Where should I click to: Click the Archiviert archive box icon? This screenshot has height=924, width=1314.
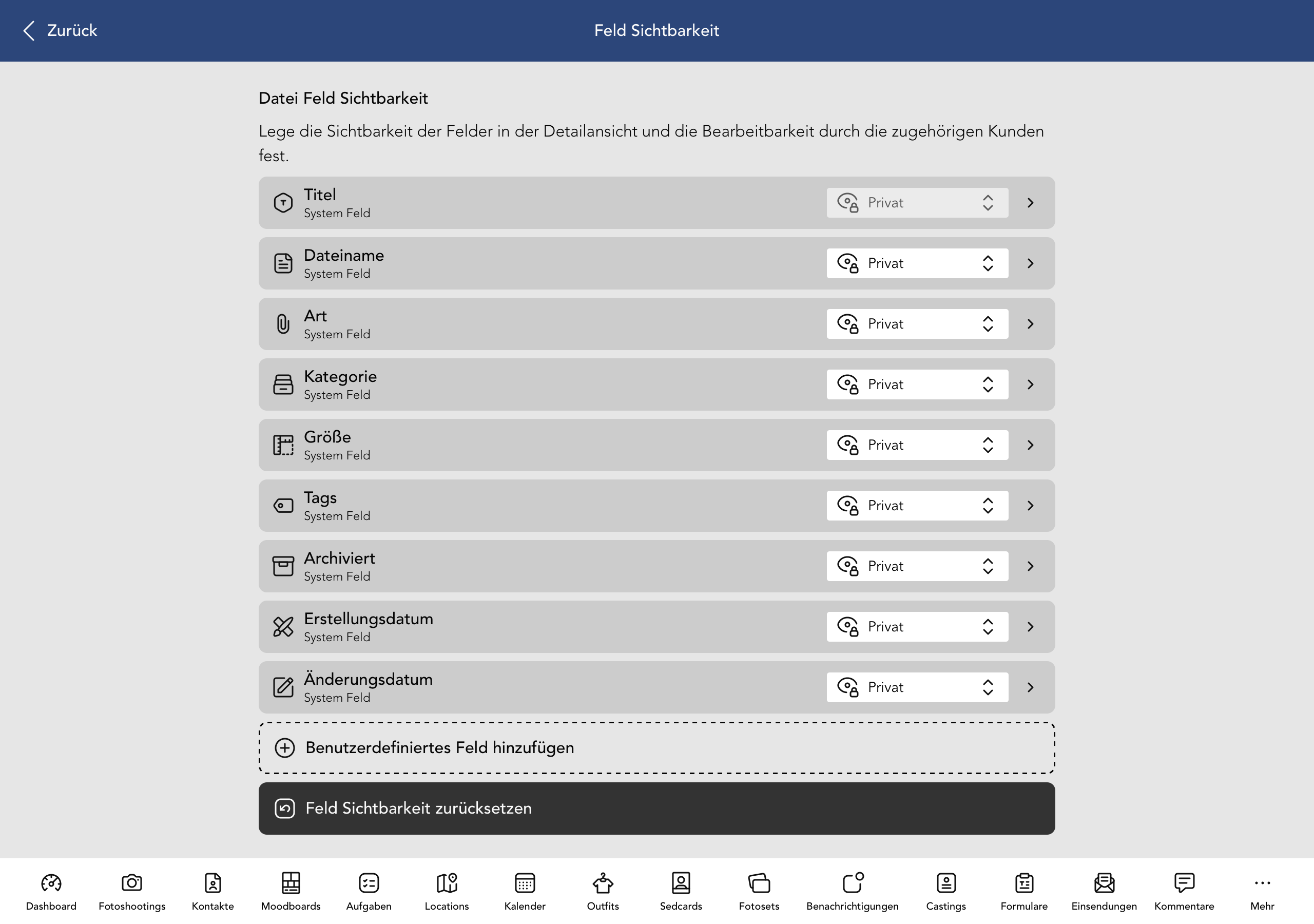283,566
